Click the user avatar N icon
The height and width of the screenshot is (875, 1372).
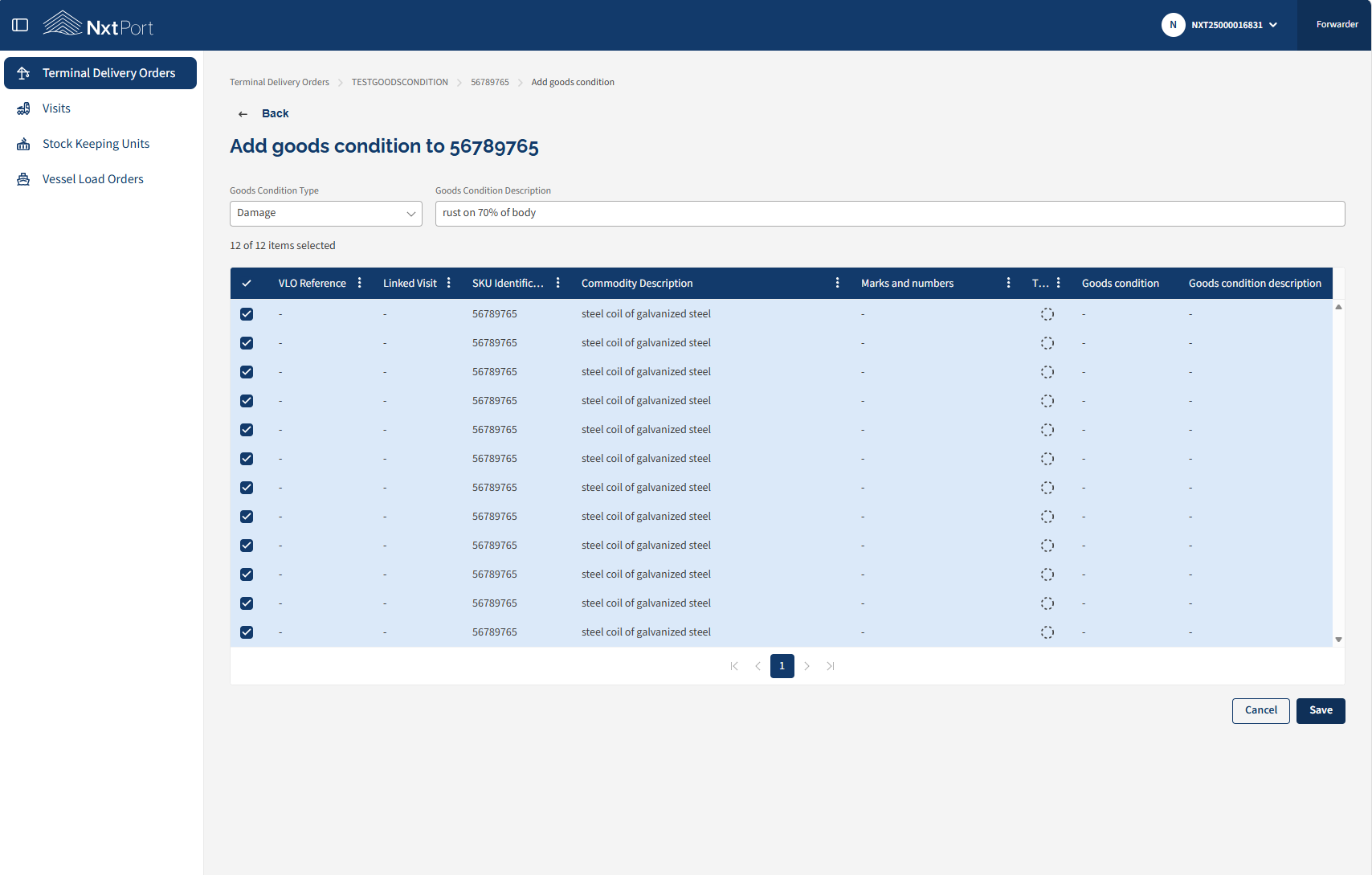(x=1173, y=25)
